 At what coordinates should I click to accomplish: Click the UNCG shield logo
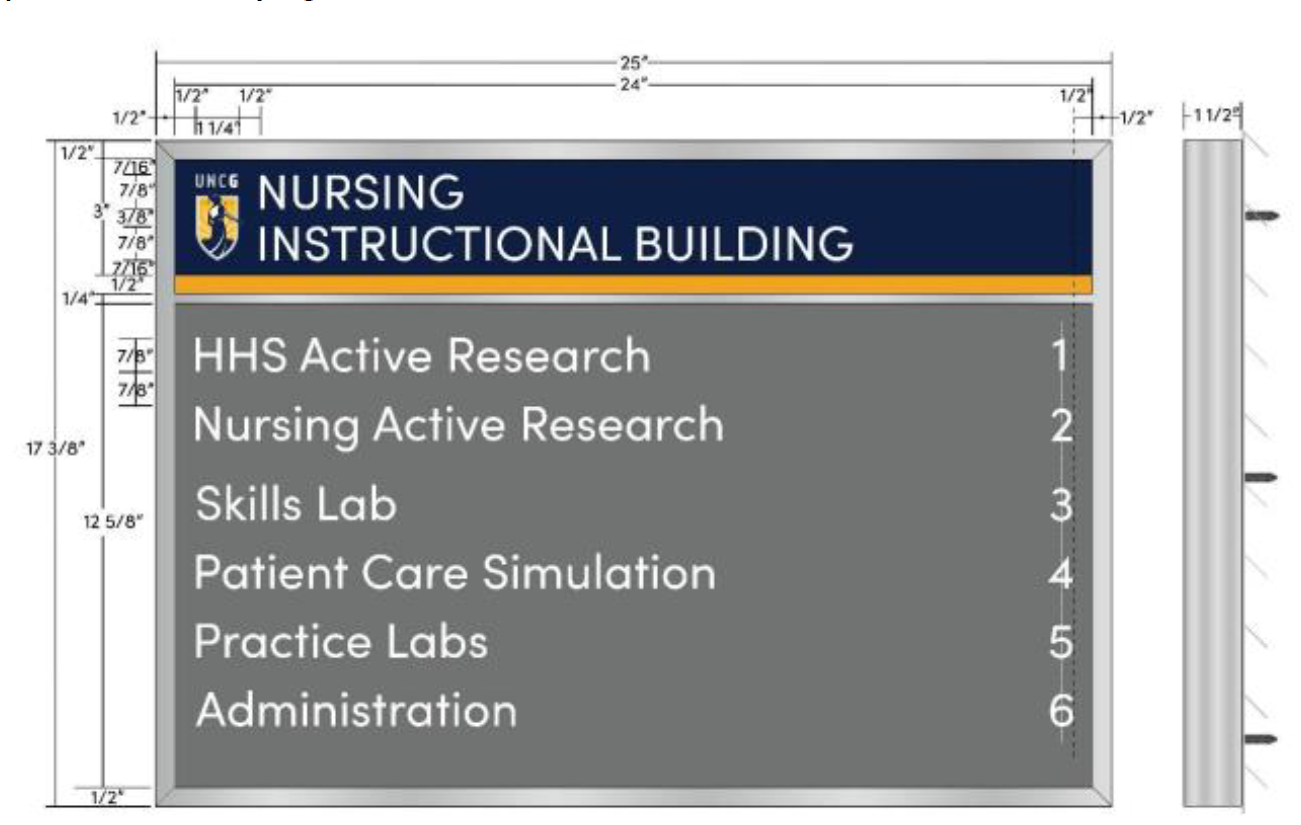[x=218, y=219]
